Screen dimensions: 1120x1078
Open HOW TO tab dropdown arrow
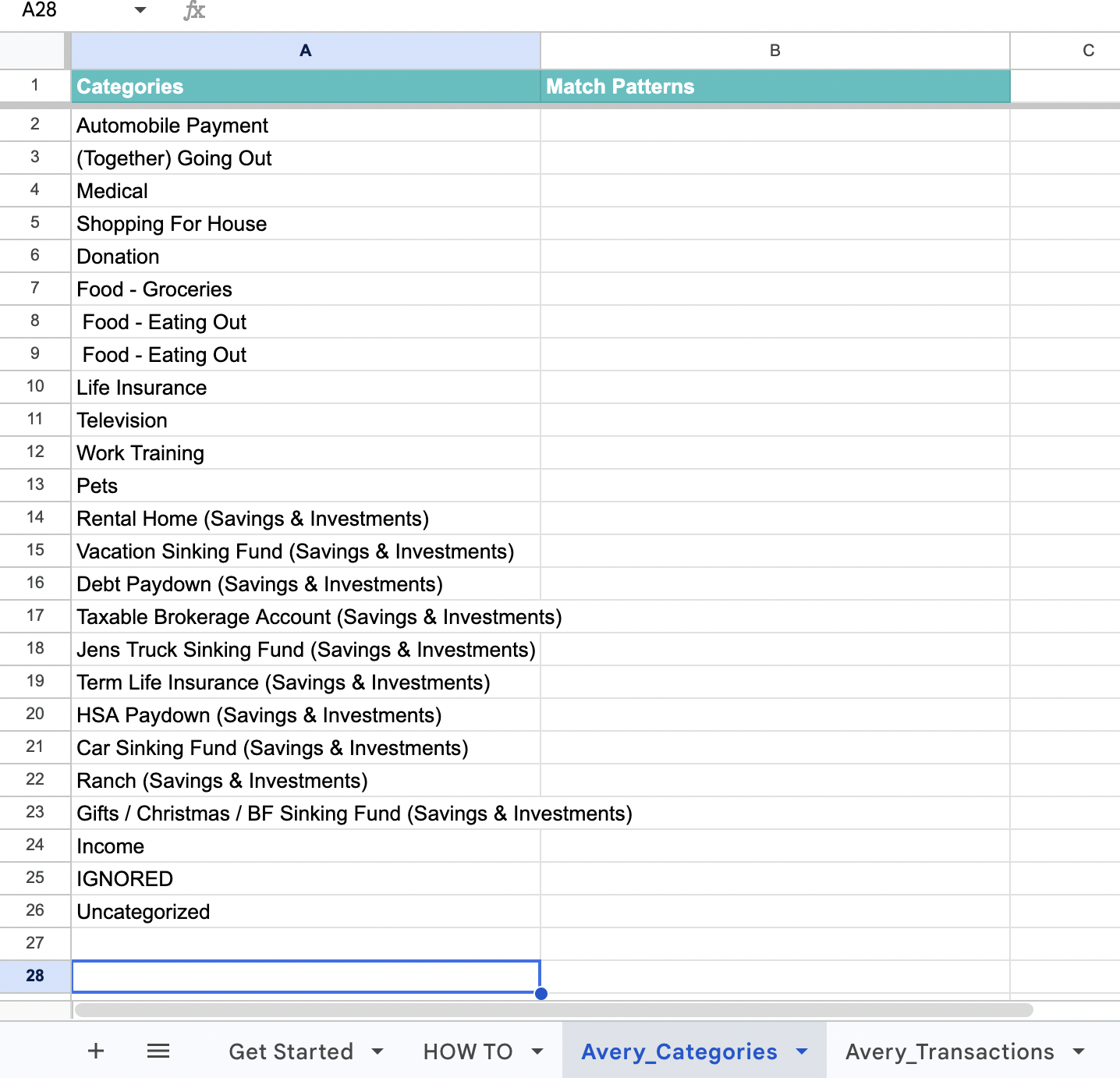(x=537, y=1051)
